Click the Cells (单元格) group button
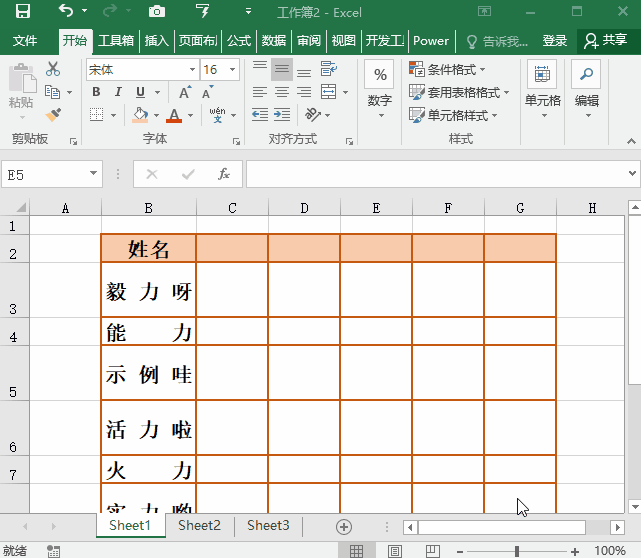 [x=542, y=90]
